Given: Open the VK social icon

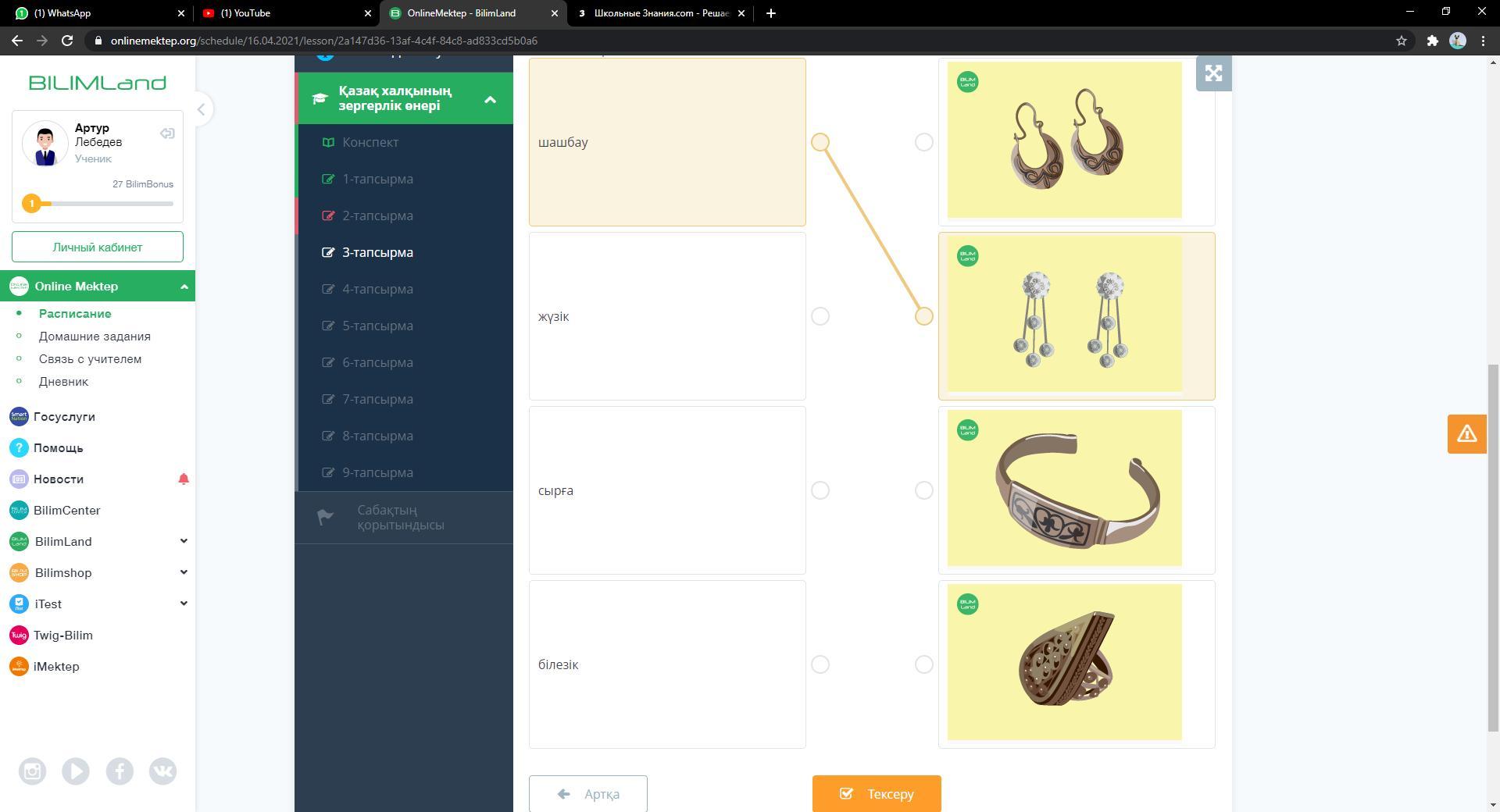Looking at the screenshot, I should tap(162, 771).
